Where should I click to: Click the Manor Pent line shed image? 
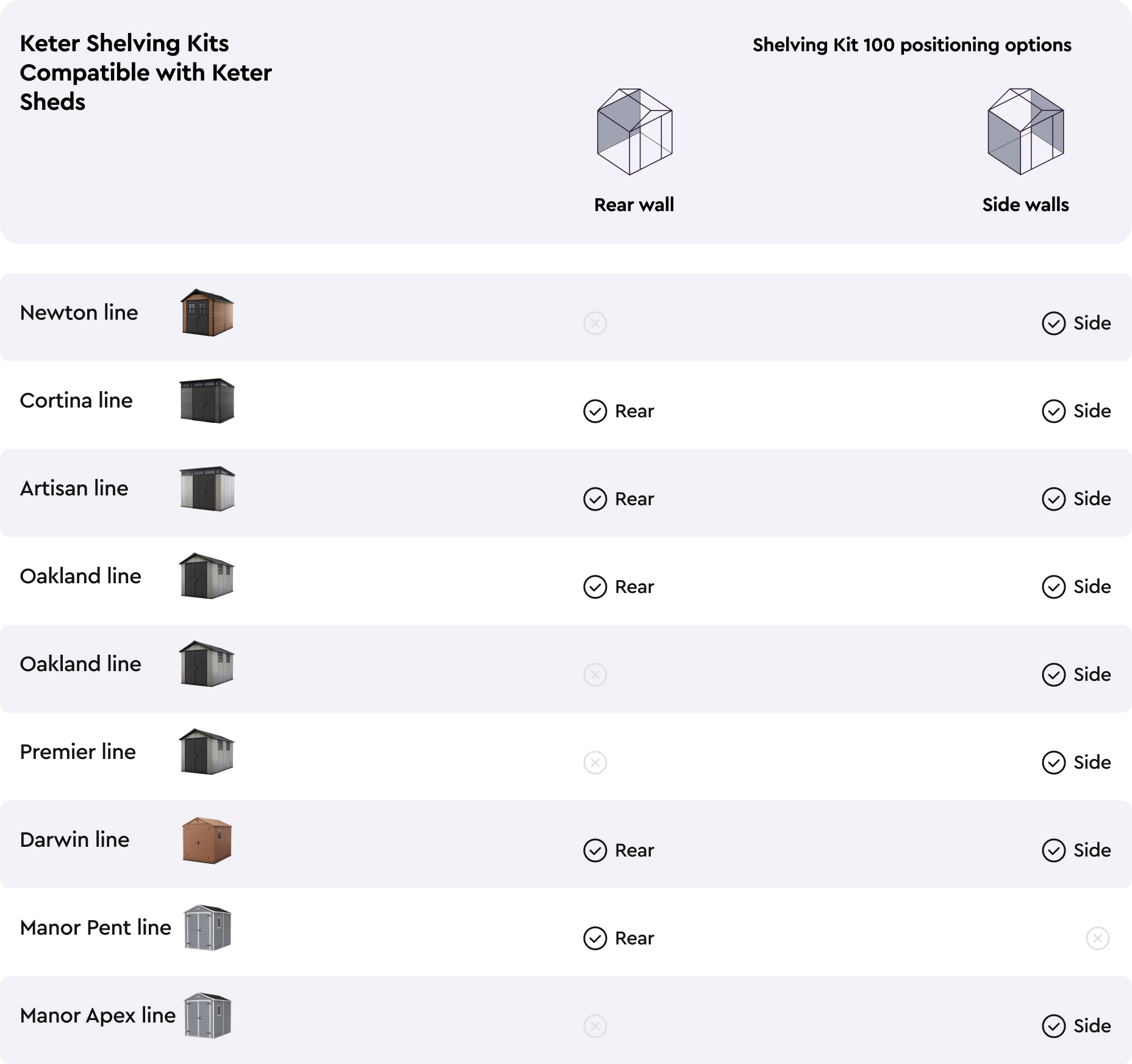click(x=207, y=927)
